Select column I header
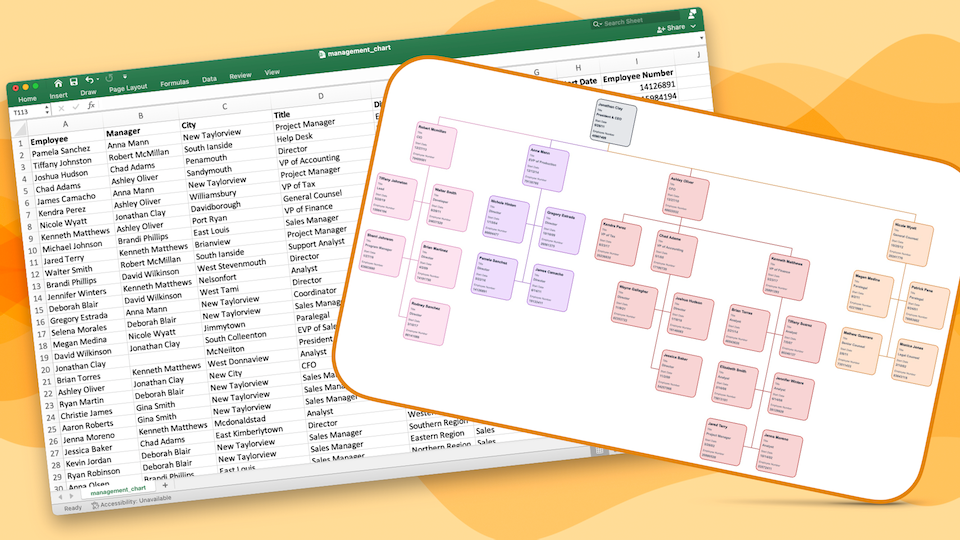960x540 pixels. click(637, 61)
